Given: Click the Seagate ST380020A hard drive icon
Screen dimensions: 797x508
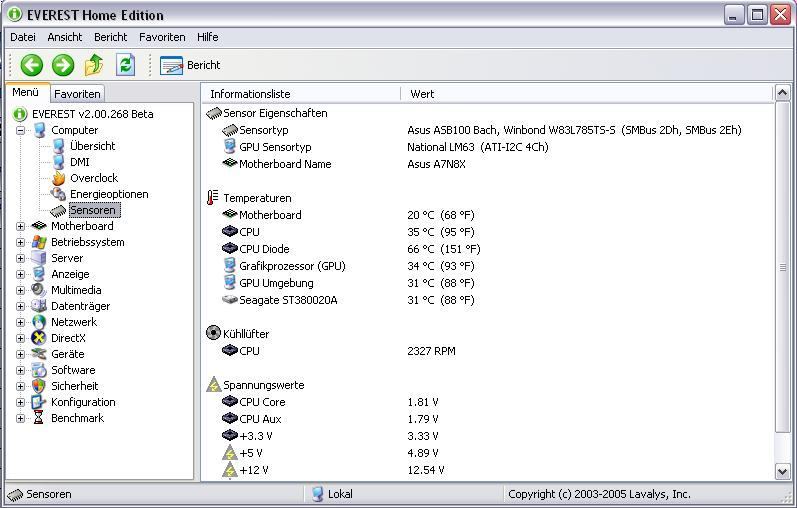Looking at the screenshot, I should click(230, 300).
